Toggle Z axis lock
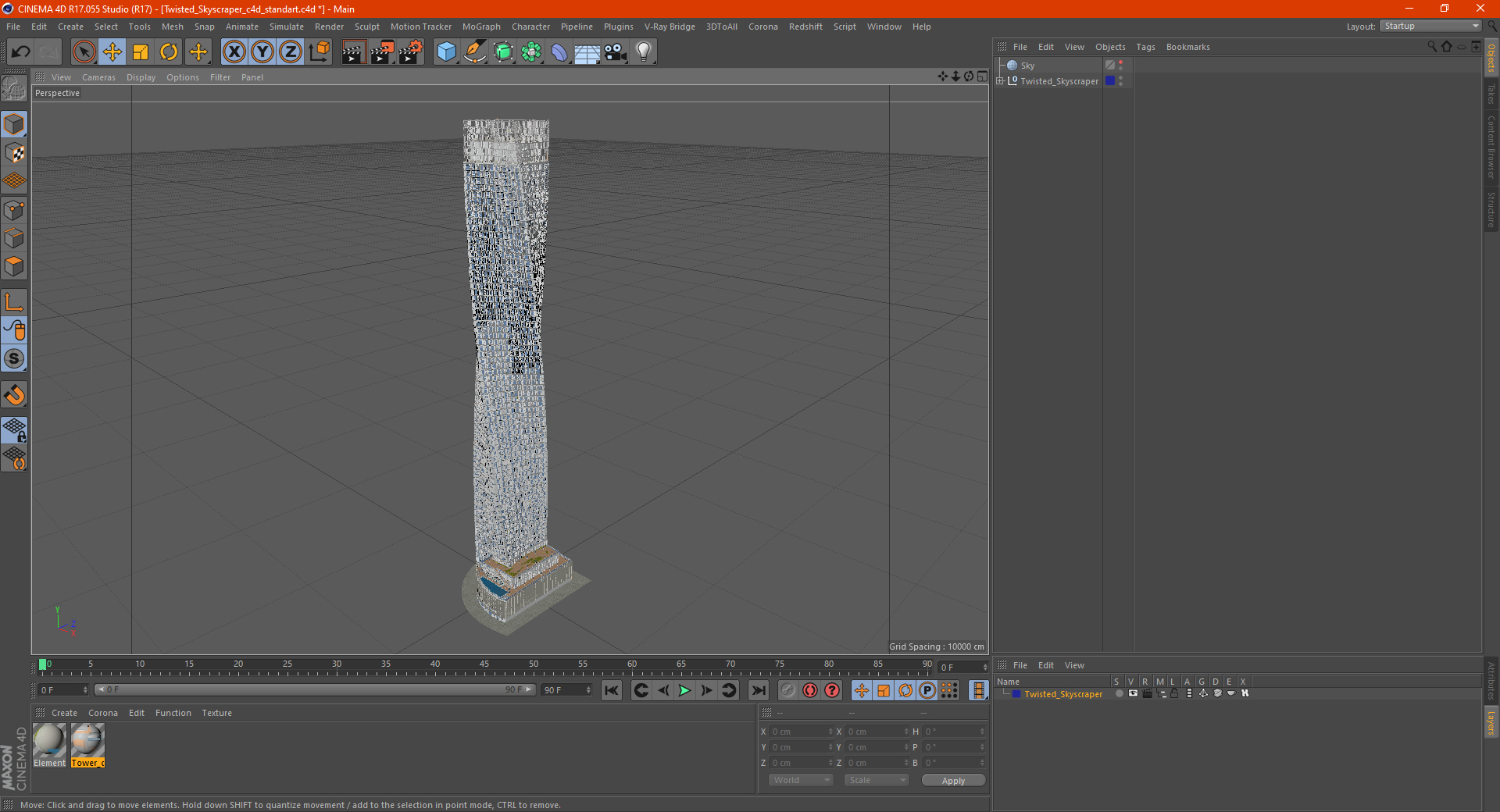 291,52
